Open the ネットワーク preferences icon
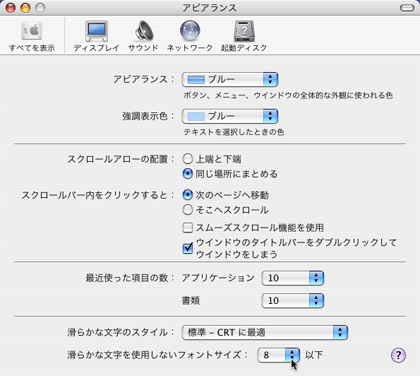Screen dimensions: 420x376 190,36
